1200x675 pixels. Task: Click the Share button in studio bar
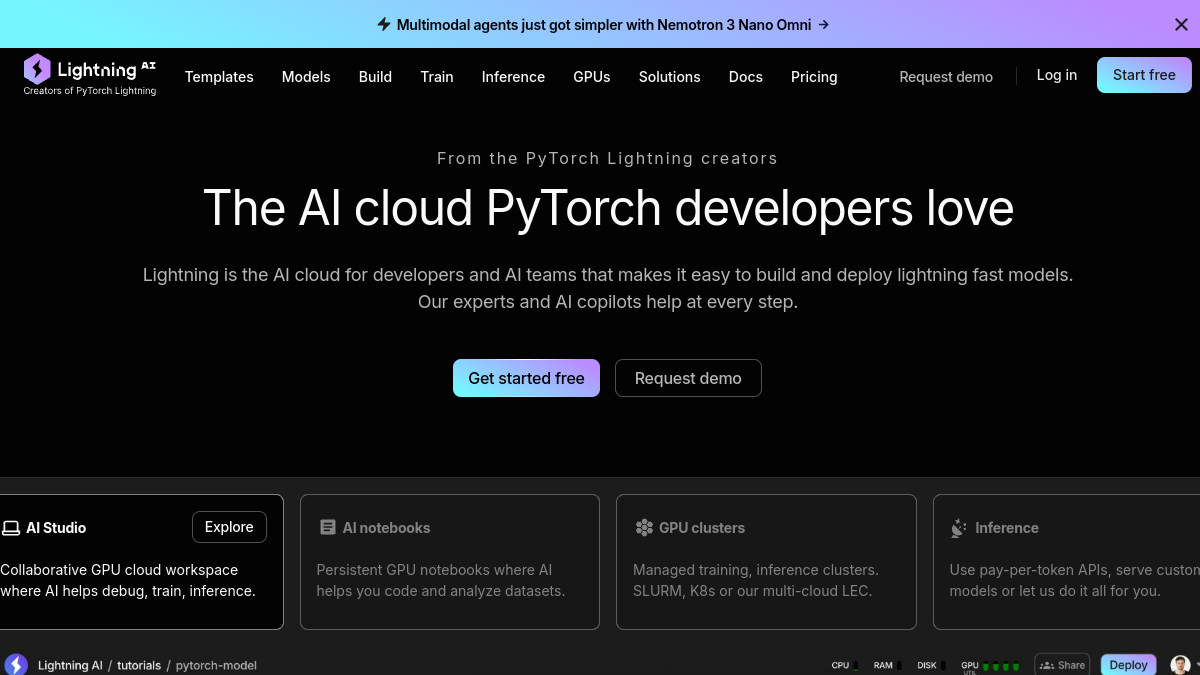1062,665
